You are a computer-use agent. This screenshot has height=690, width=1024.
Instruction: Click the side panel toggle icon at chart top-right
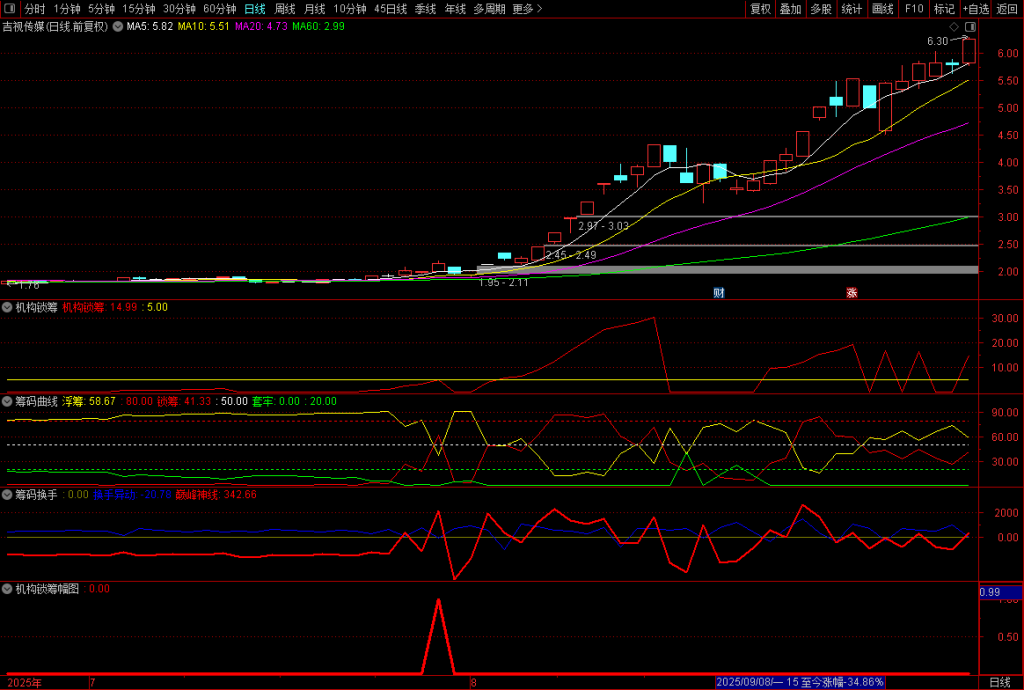[x=969, y=26]
